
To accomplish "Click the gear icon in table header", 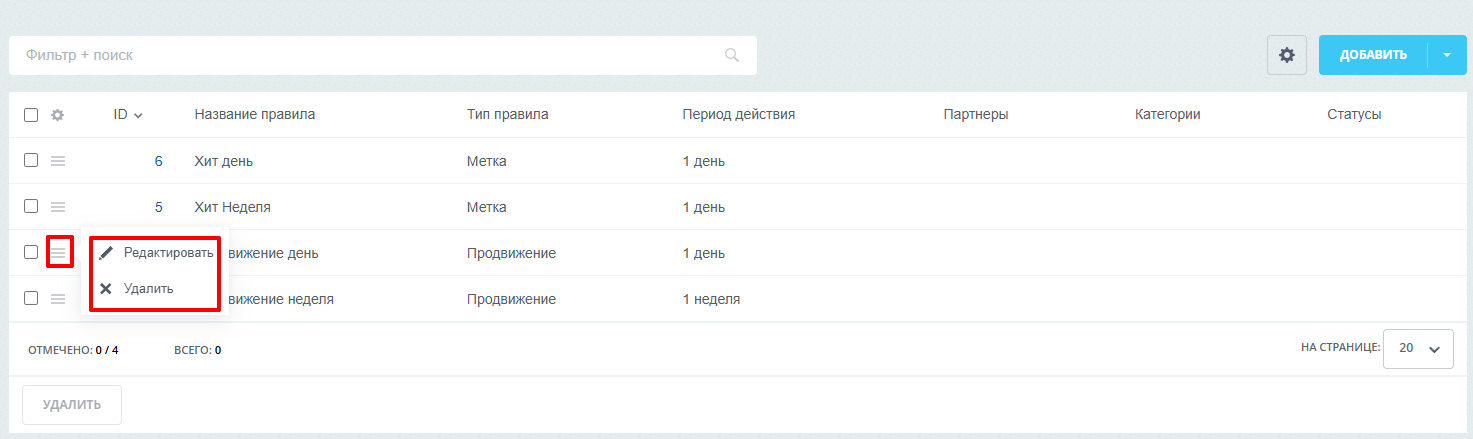I will [x=58, y=115].
